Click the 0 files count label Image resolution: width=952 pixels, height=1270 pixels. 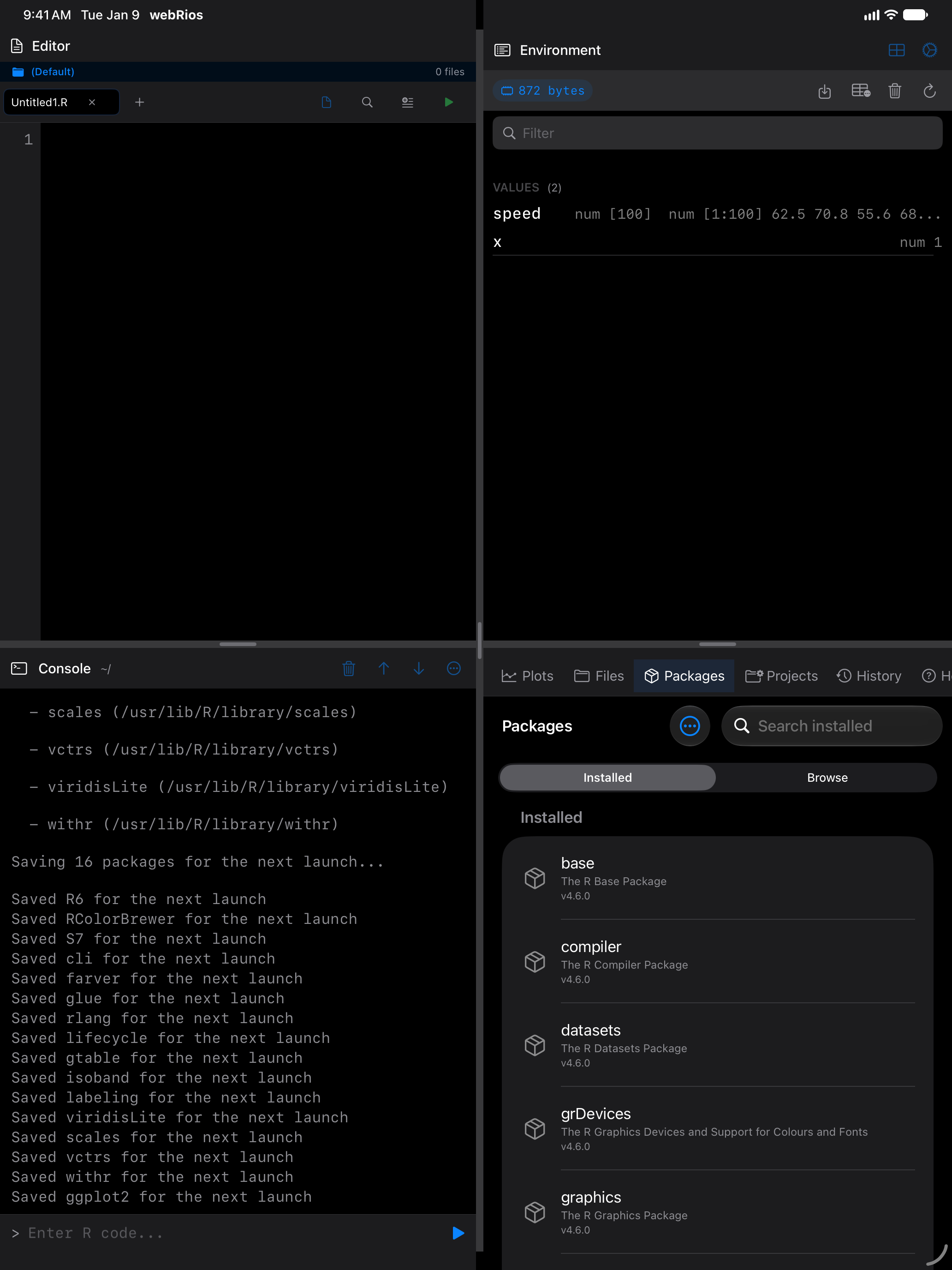[450, 72]
